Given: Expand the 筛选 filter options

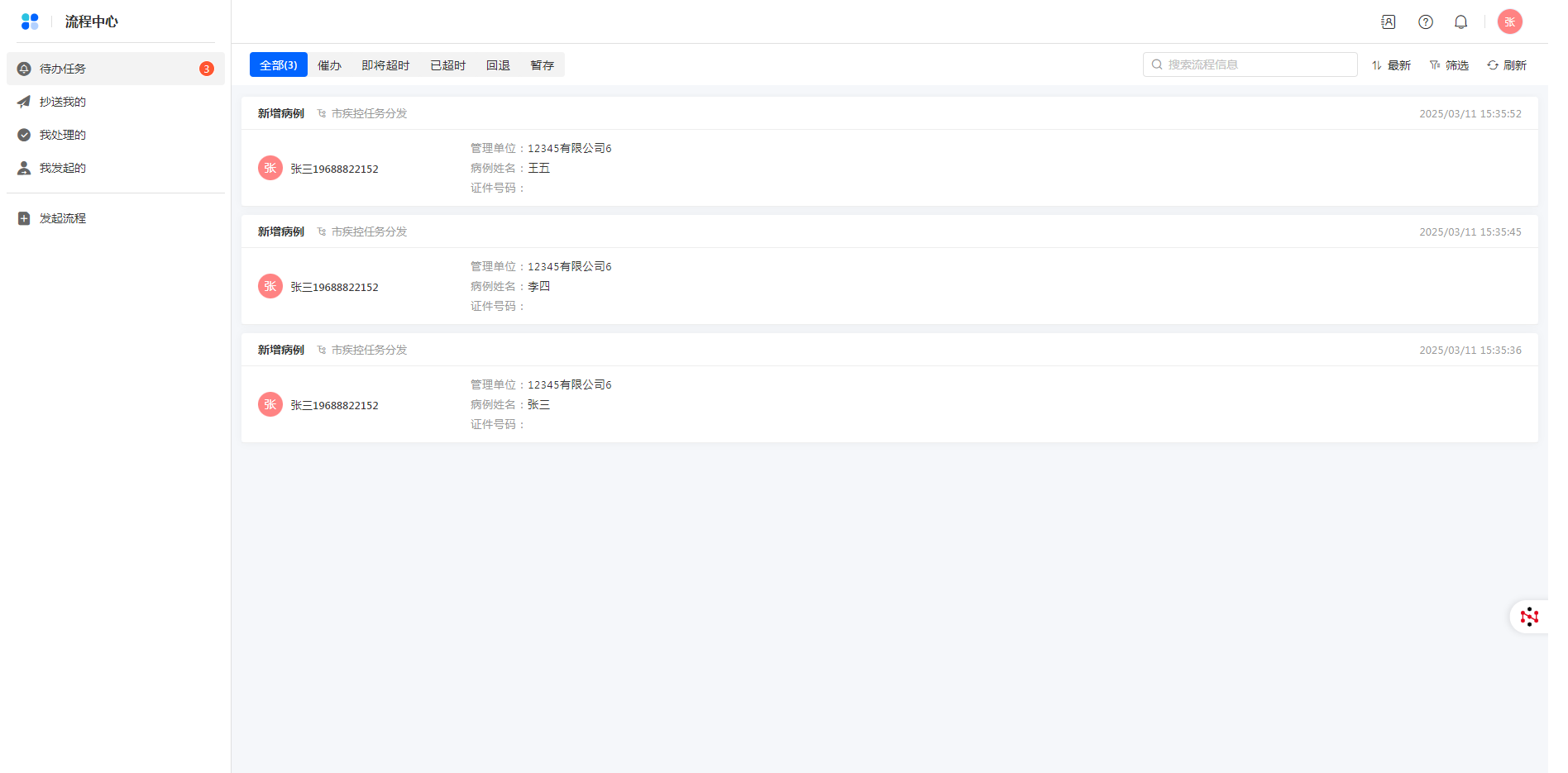Looking at the screenshot, I should tap(1449, 65).
